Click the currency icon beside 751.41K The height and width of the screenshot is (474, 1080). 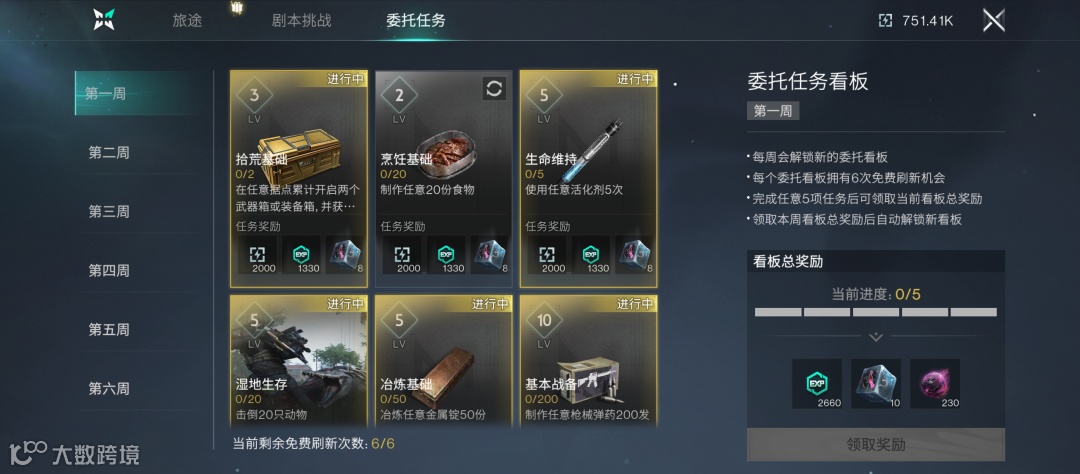[x=885, y=21]
